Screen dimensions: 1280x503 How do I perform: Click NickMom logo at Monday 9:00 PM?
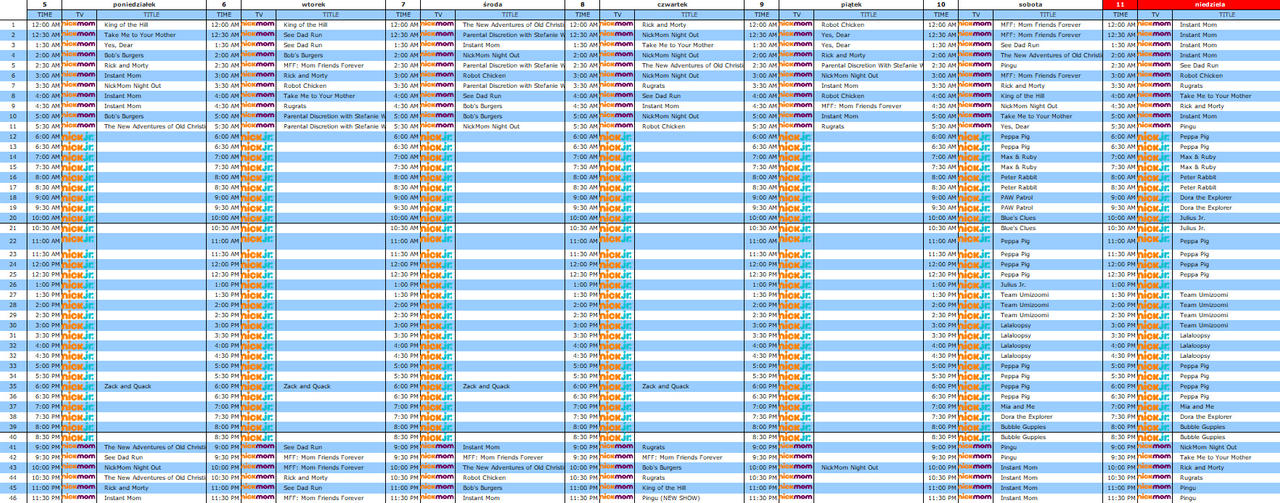(81, 447)
